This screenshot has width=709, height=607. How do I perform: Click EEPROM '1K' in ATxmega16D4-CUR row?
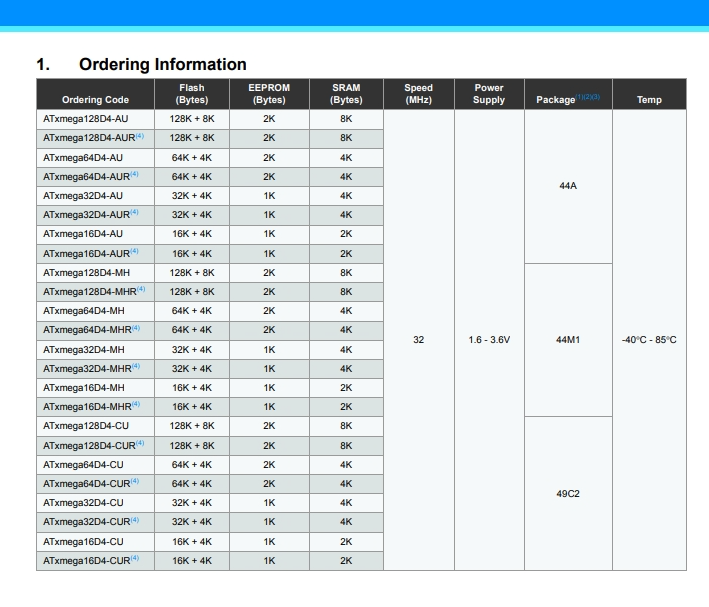pyautogui.click(x=269, y=560)
